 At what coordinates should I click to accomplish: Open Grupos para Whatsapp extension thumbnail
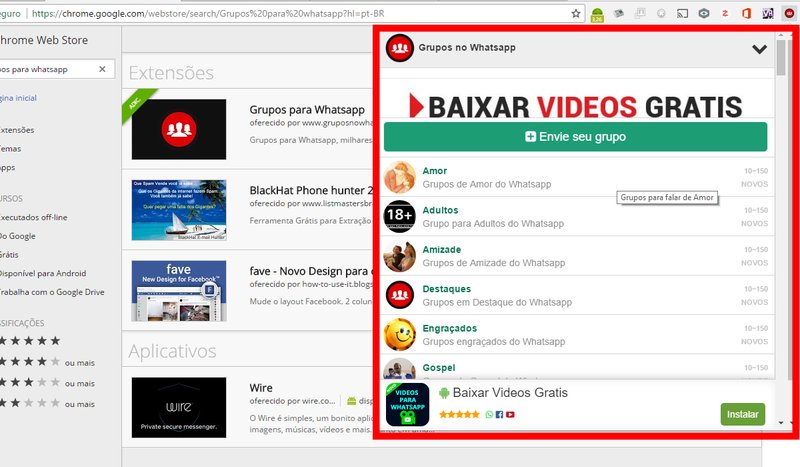[179, 129]
